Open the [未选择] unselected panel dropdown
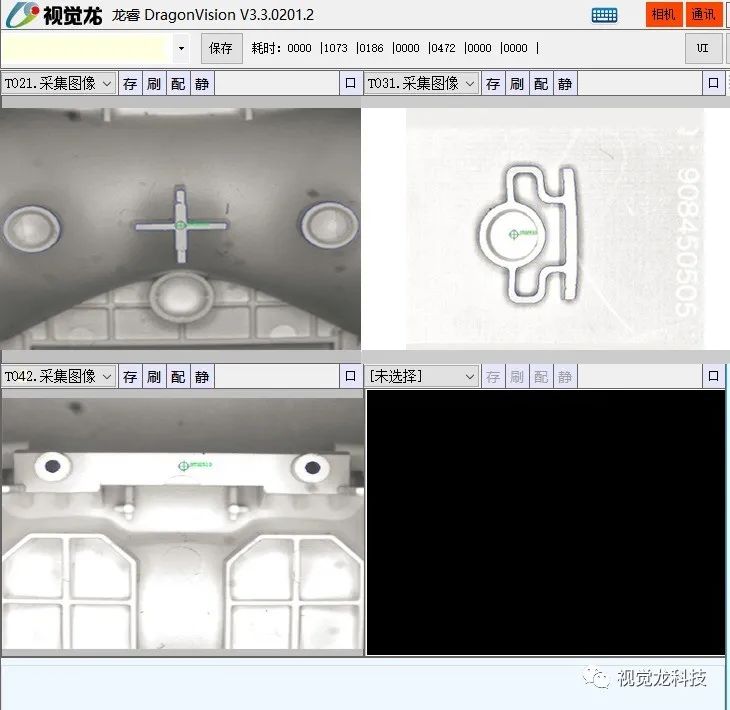Screen dimensions: 730x710 pos(470,377)
